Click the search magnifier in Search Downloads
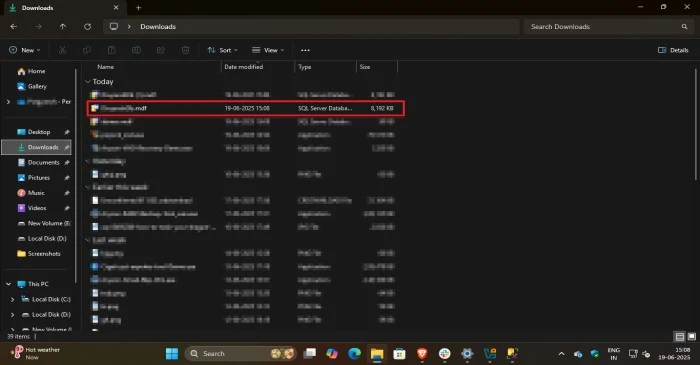 [x=684, y=27]
